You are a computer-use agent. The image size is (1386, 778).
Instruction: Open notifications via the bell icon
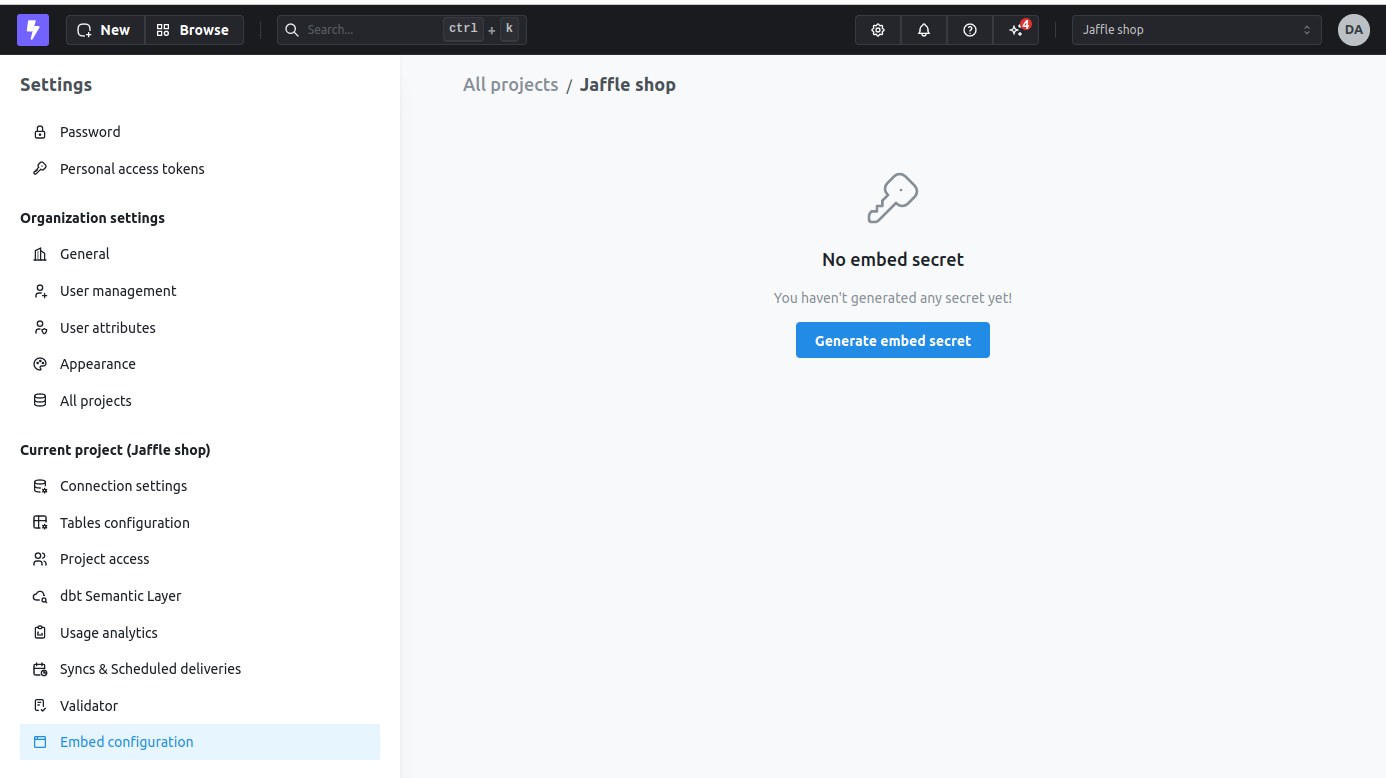923,29
